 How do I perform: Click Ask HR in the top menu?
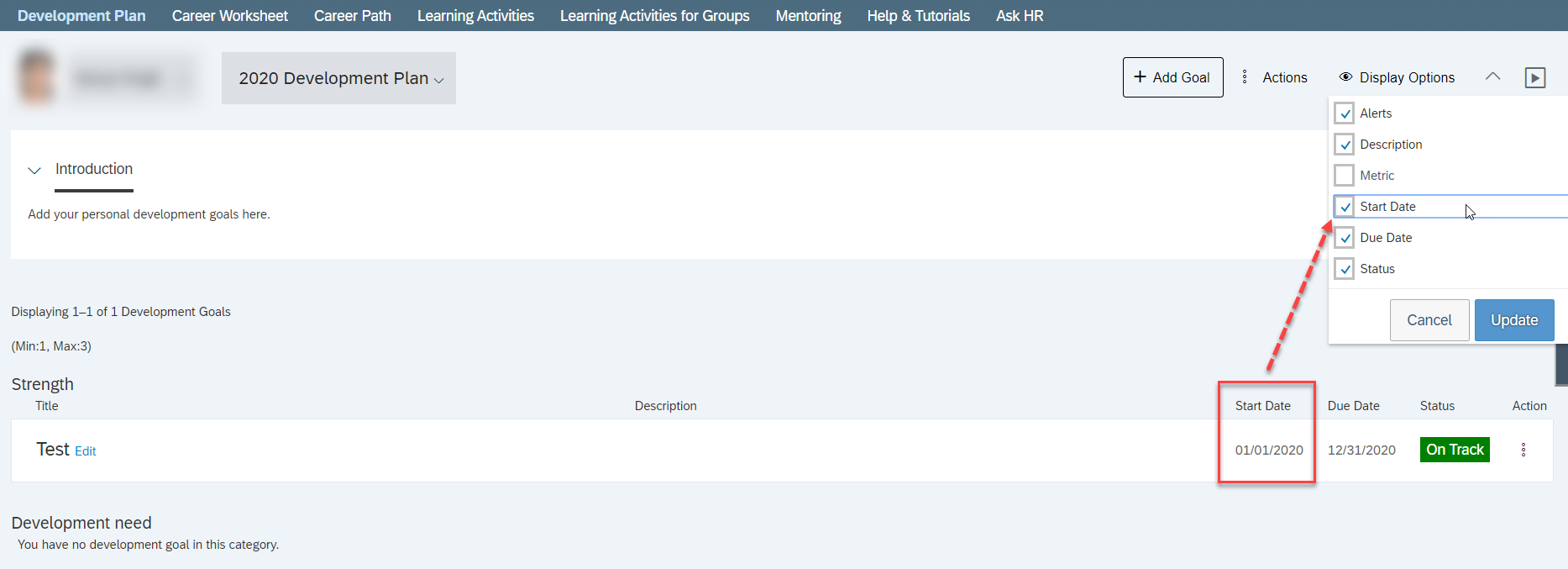tap(1020, 16)
